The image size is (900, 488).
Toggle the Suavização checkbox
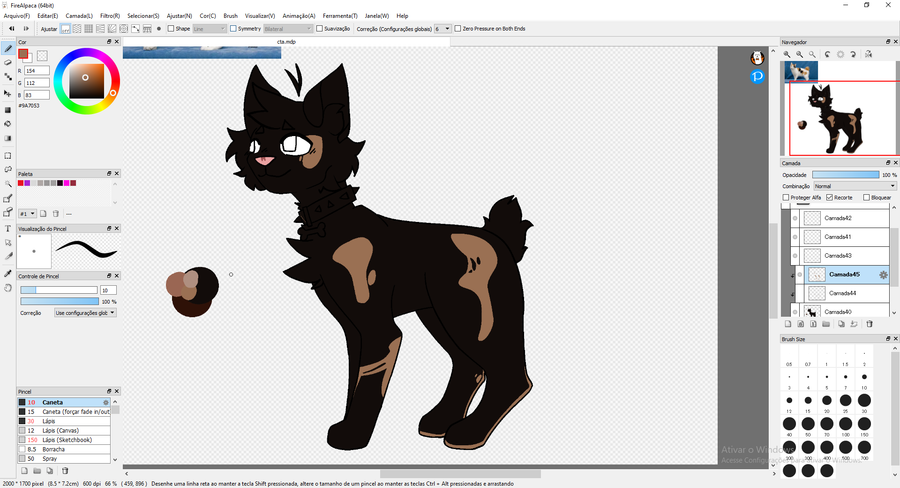point(320,28)
